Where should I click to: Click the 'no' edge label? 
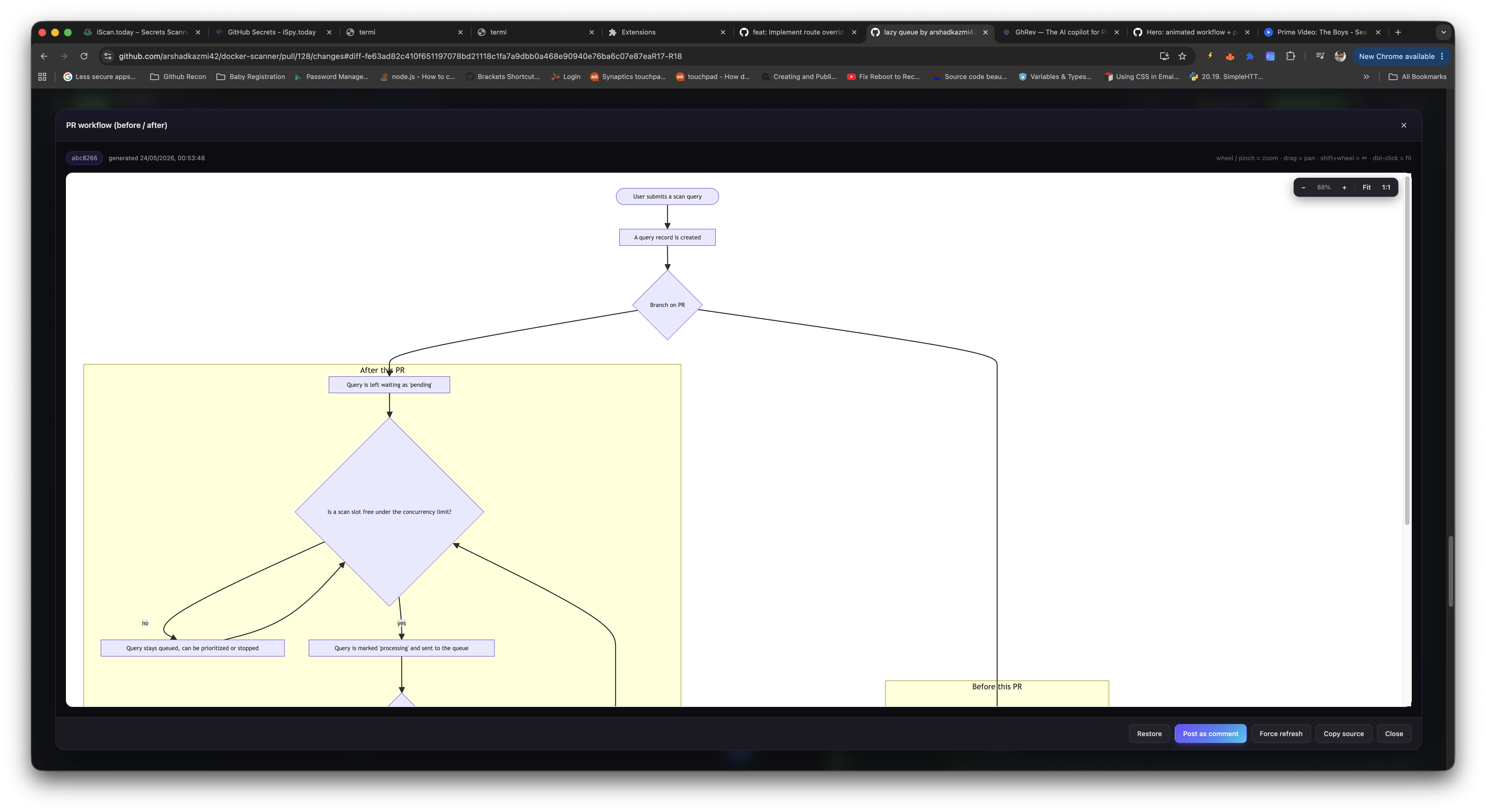[145, 623]
